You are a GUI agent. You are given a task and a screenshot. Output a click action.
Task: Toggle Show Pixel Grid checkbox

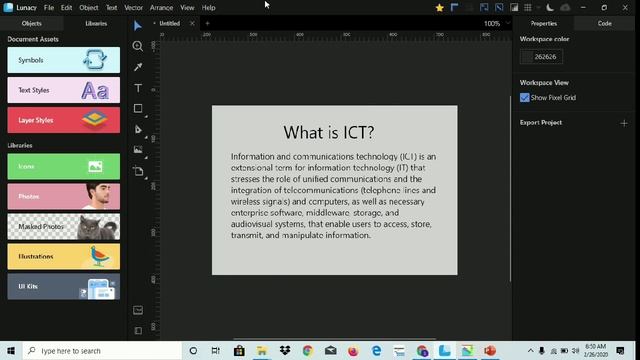point(524,98)
